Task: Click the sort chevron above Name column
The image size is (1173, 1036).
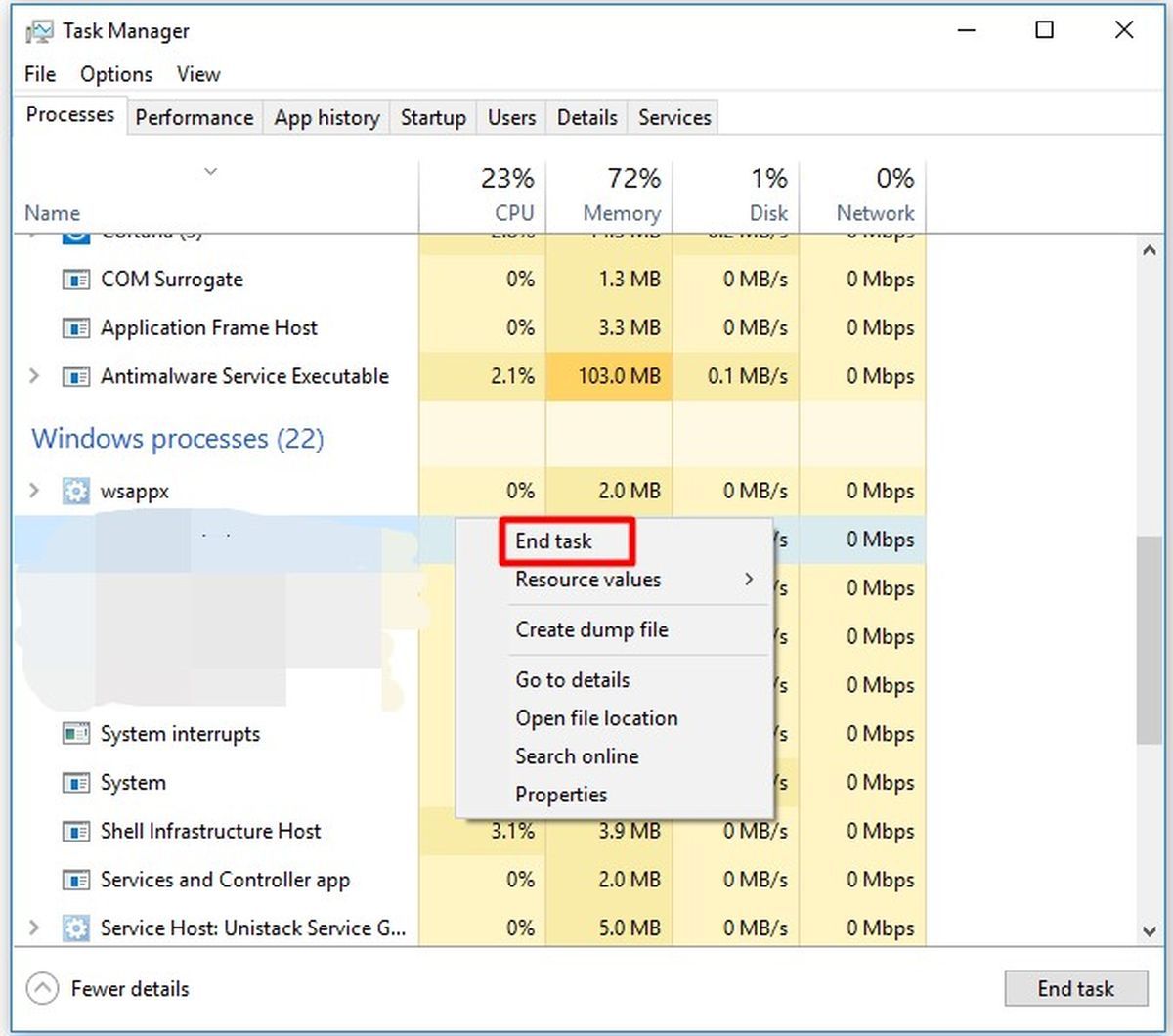Action: [210, 172]
